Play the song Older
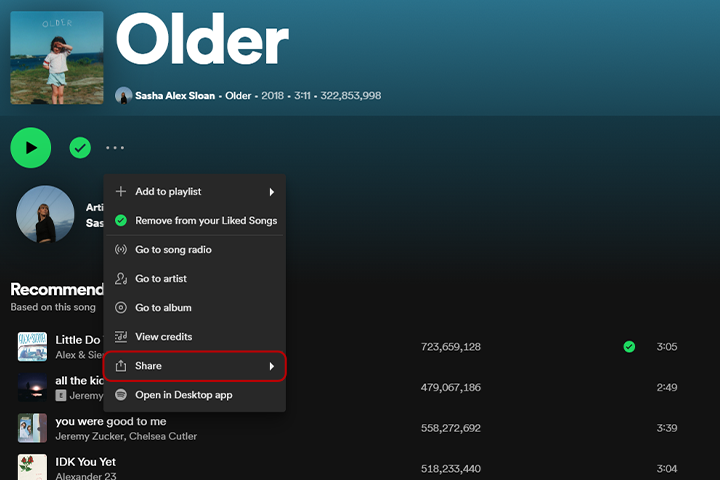Screen dimensions: 720x480 [x=31, y=148]
